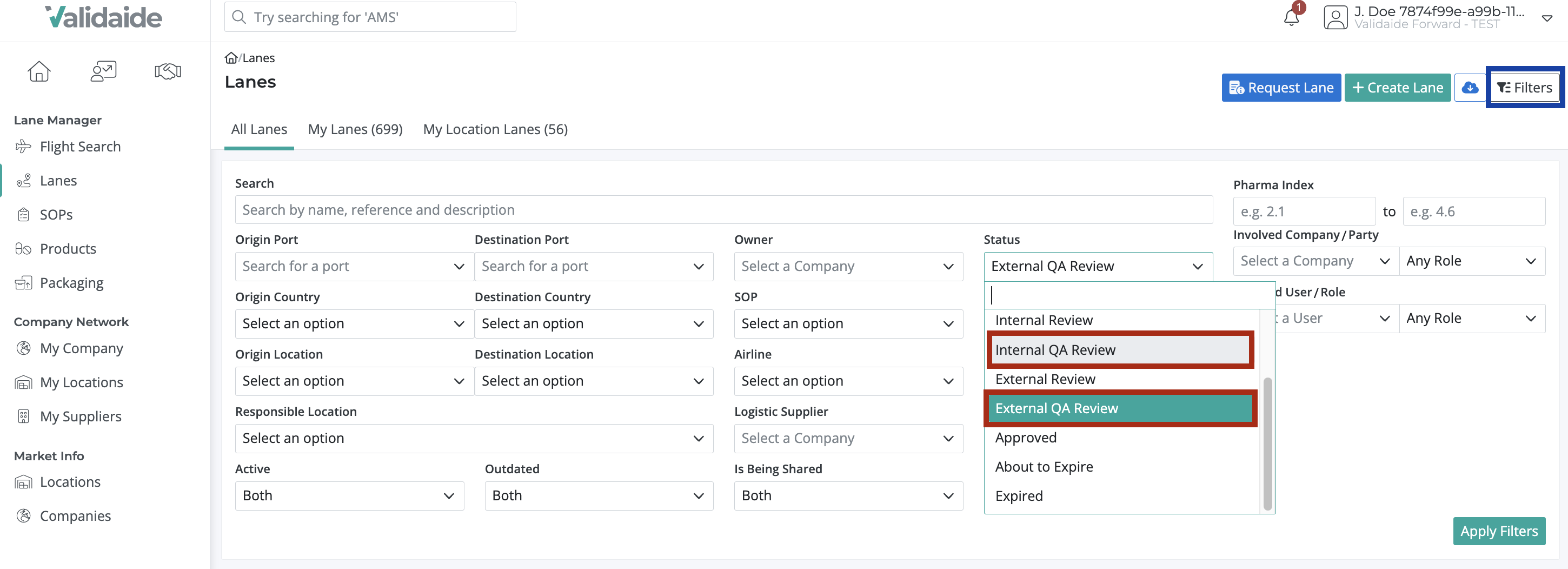Click the Pharma Index maximum field
Viewport: 1568px width, 569px height.
(1474, 212)
